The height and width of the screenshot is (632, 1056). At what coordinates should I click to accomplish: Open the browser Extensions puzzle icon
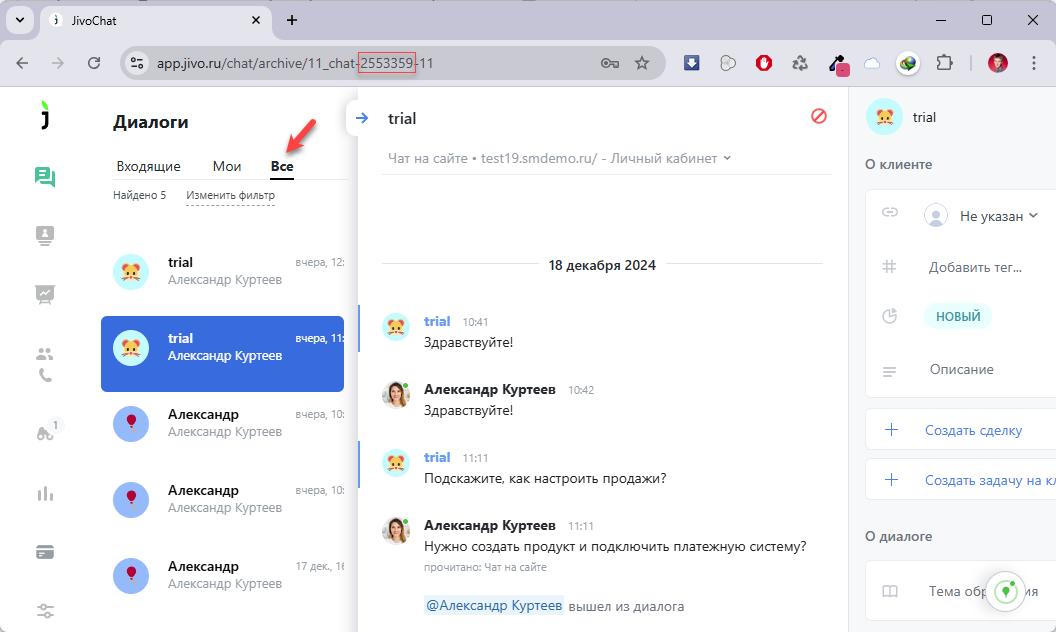pyautogui.click(x=944, y=63)
